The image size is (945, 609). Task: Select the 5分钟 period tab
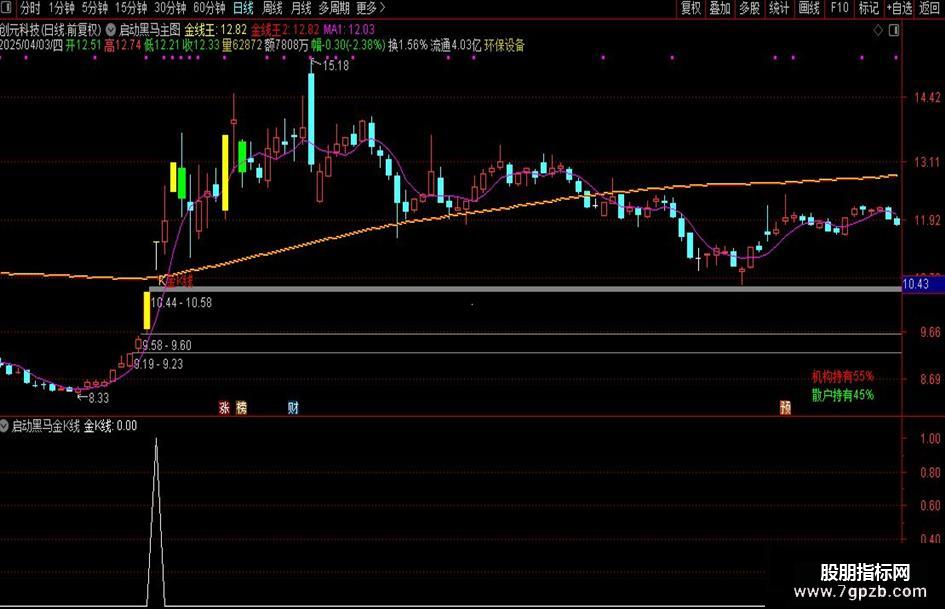(95, 8)
